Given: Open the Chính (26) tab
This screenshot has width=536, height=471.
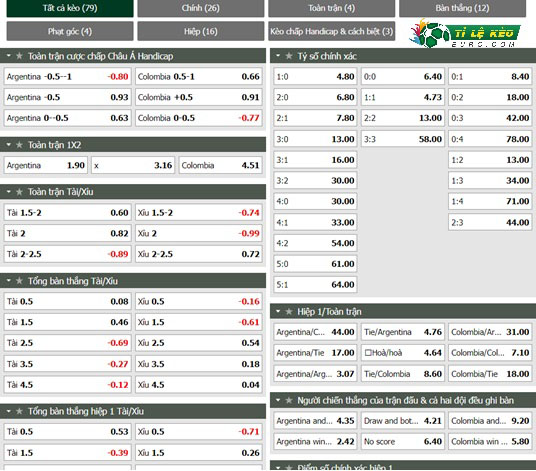Looking at the screenshot, I should pos(201,8).
